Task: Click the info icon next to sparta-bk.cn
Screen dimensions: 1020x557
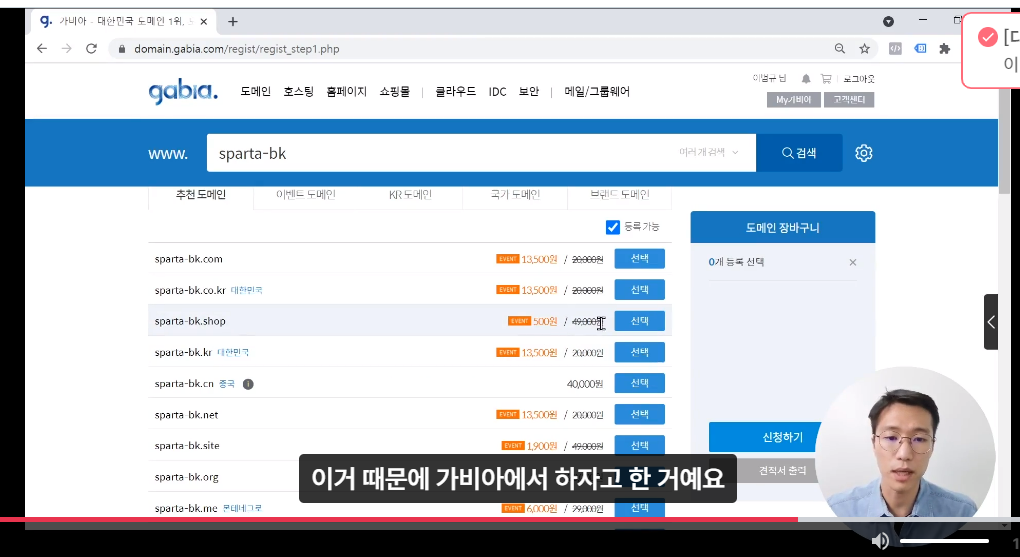Action: point(248,384)
